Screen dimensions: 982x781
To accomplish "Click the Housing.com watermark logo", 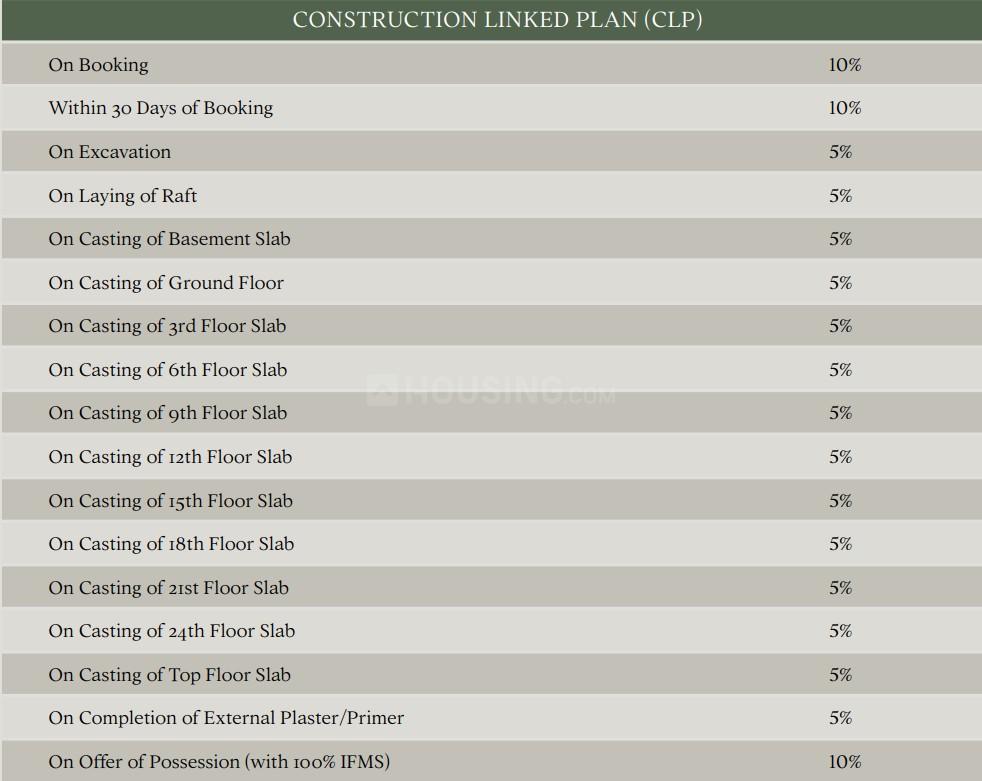I will 491,390.
